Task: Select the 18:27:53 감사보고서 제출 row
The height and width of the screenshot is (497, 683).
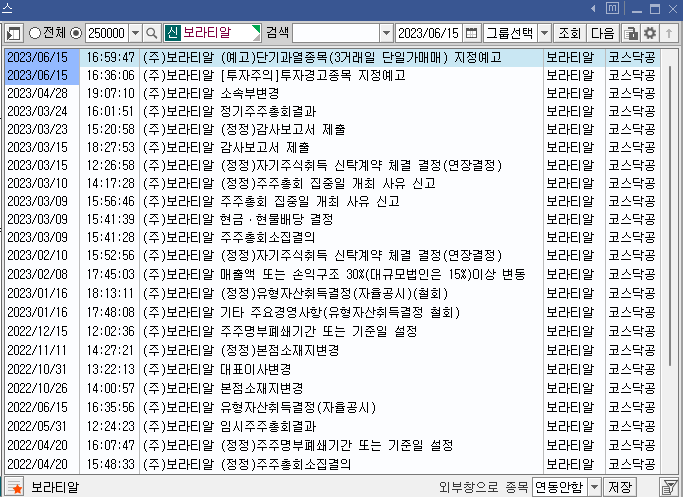Action: [x=333, y=147]
